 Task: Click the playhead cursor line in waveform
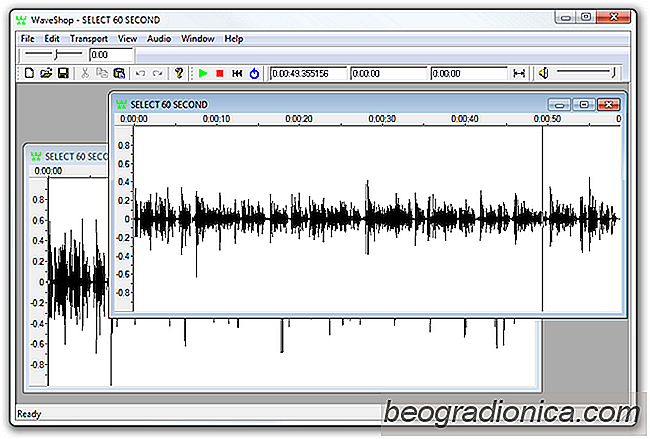click(542, 218)
